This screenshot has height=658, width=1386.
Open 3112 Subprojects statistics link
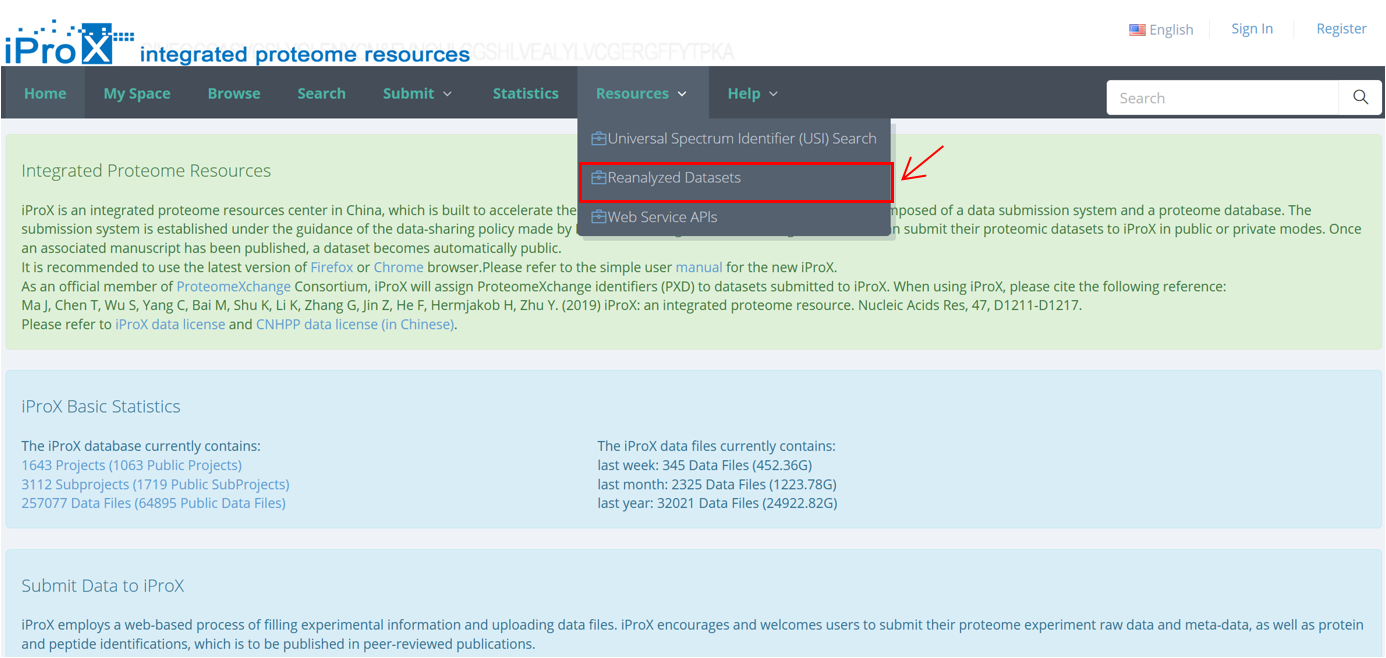tap(155, 484)
